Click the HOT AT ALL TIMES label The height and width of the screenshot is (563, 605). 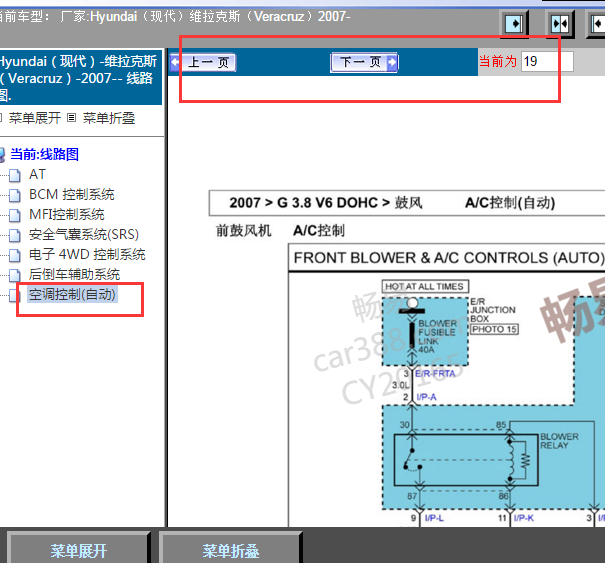click(x=425, y=286)
